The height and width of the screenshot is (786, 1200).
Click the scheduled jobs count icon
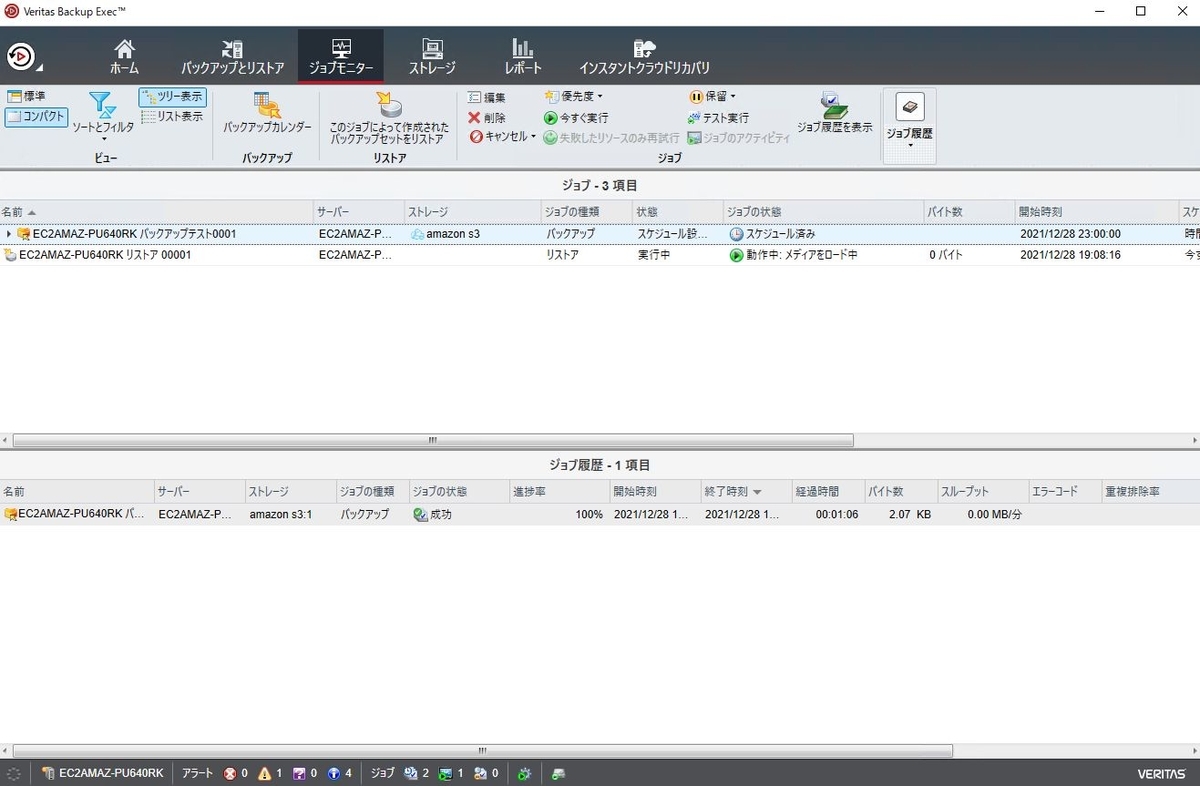pyautogui.click(x=410, y=773)
